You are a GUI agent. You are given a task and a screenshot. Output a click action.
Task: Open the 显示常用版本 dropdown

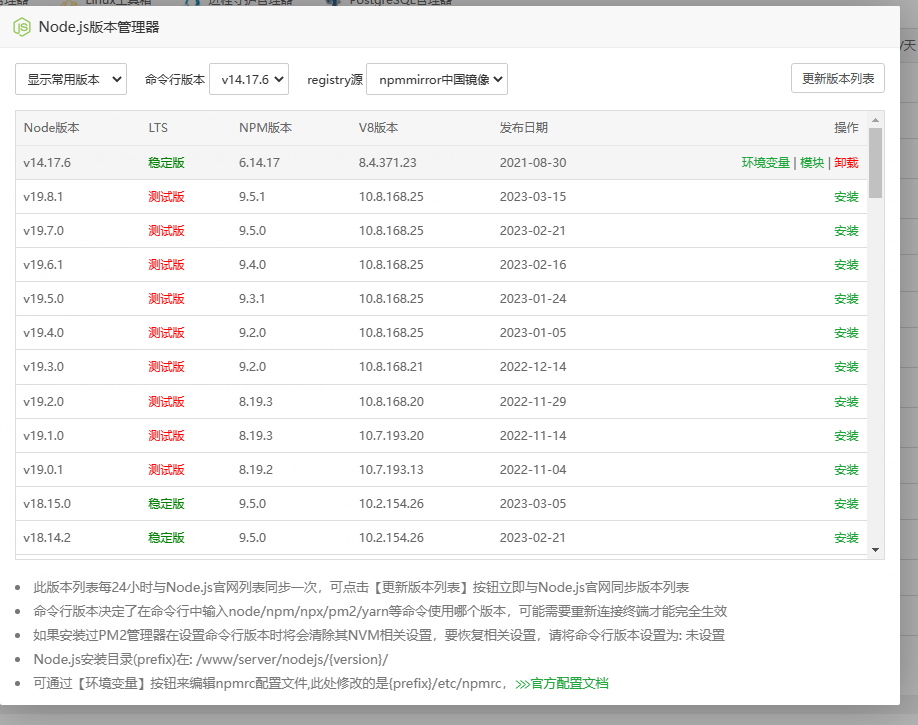71,79
